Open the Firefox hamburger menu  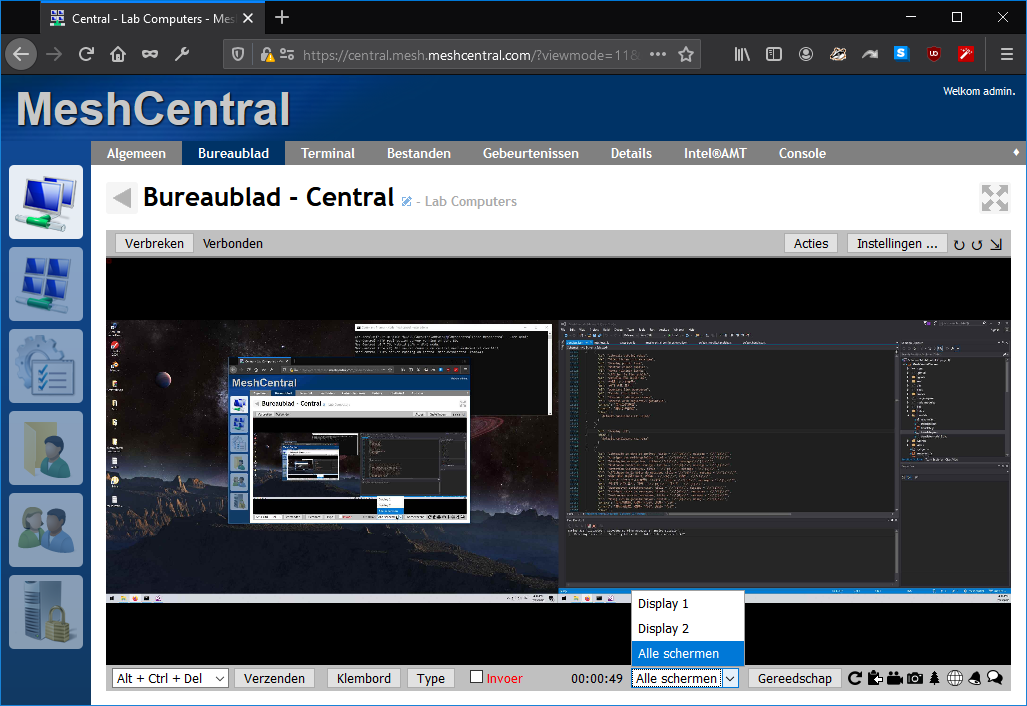1007,54
